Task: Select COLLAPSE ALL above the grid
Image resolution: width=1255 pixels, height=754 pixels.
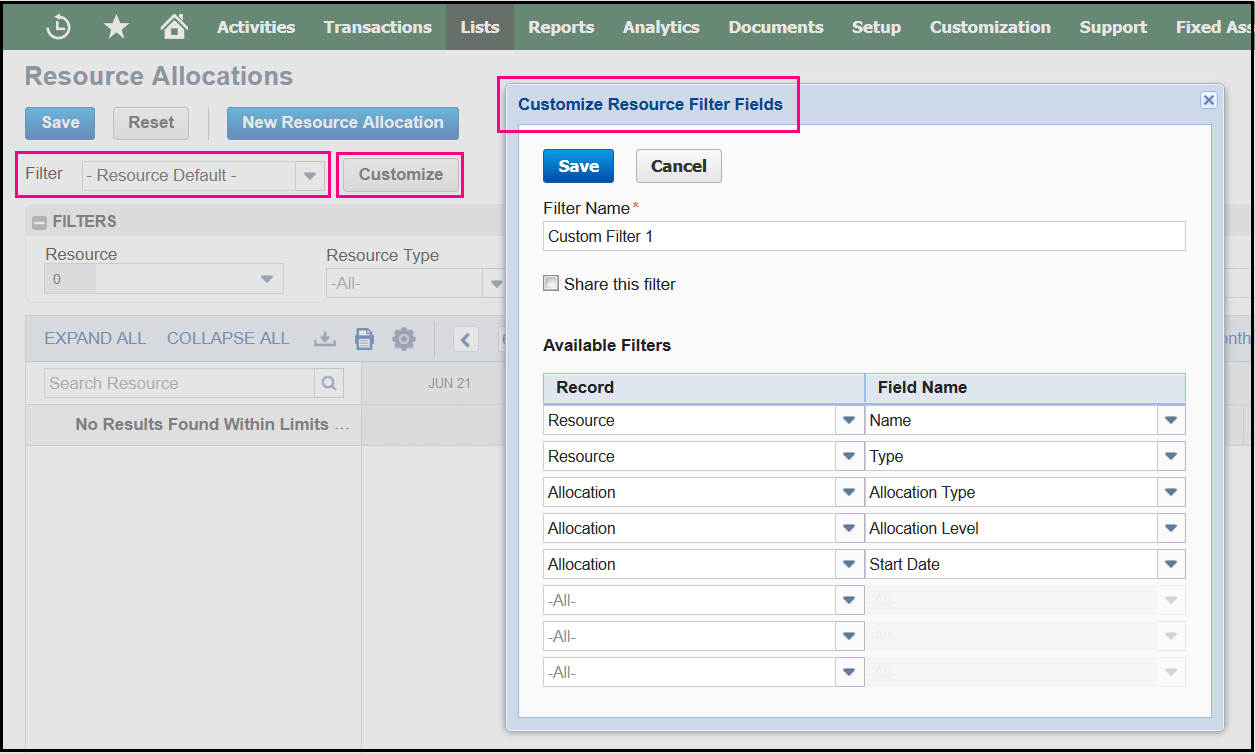Action: click(228, 338)
